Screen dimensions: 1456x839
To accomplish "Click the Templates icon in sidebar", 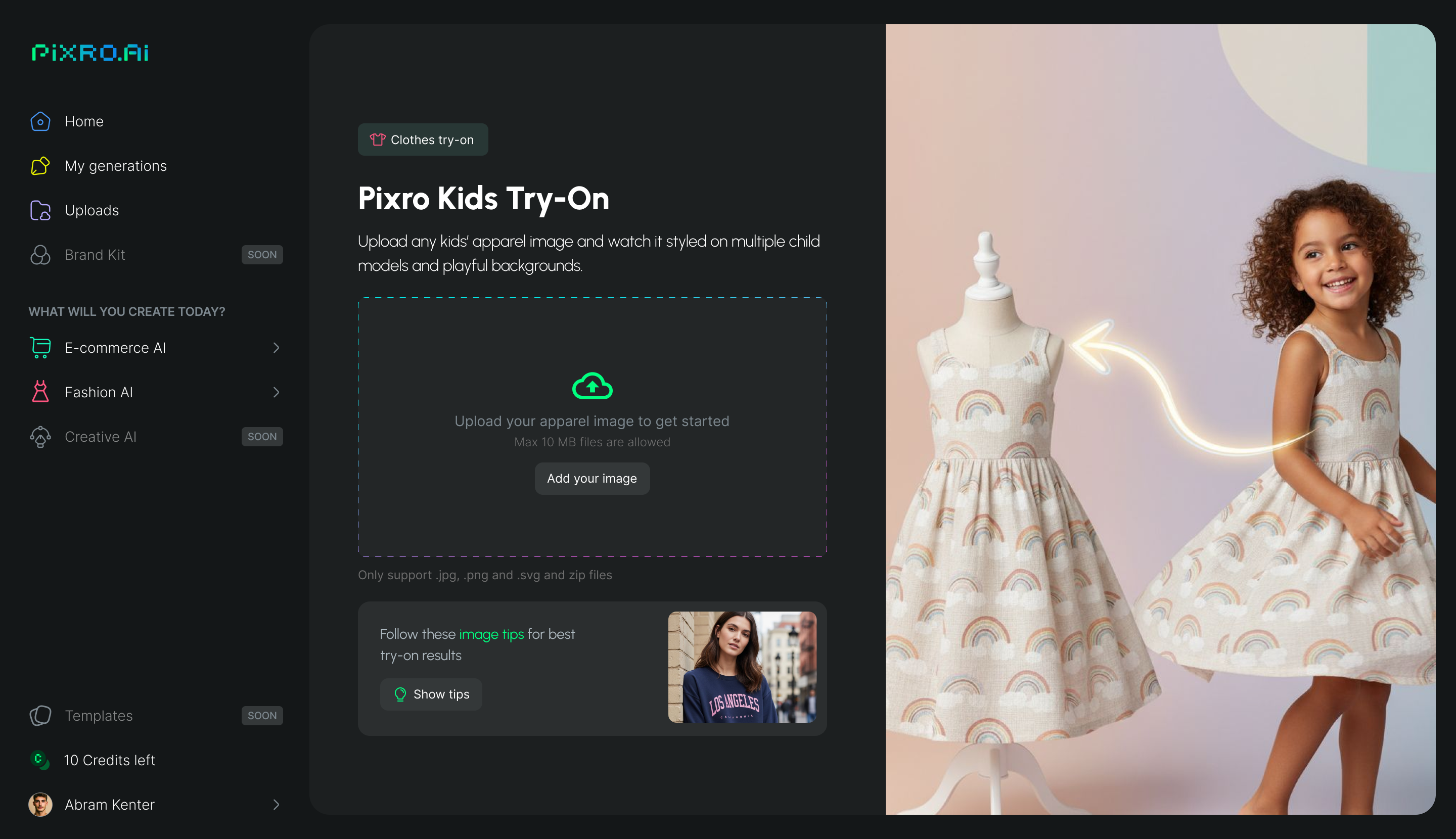I will (x=40, y=715).
